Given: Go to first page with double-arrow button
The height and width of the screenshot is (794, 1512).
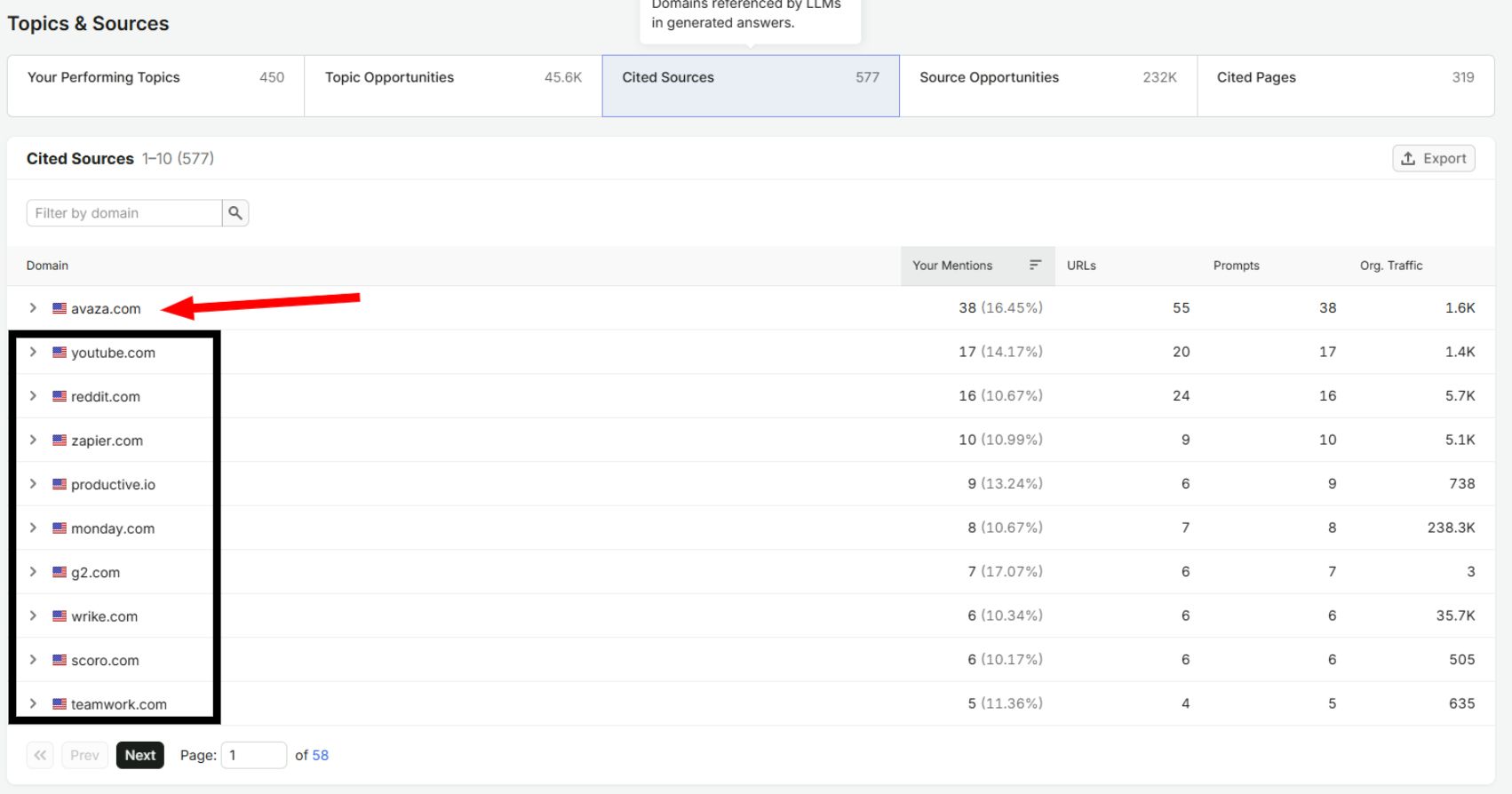Looking at the screenshot, I should pyautogui.click(x=40, y=755).
